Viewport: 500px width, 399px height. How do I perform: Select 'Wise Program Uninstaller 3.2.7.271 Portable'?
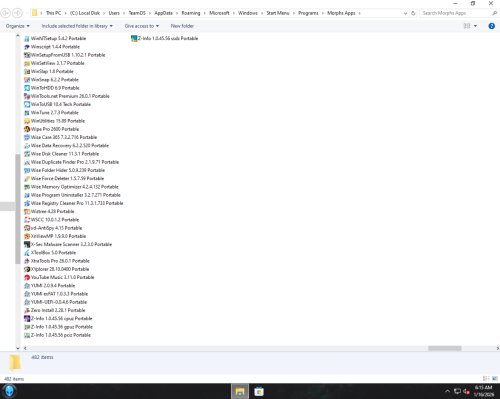click(72, 195)
